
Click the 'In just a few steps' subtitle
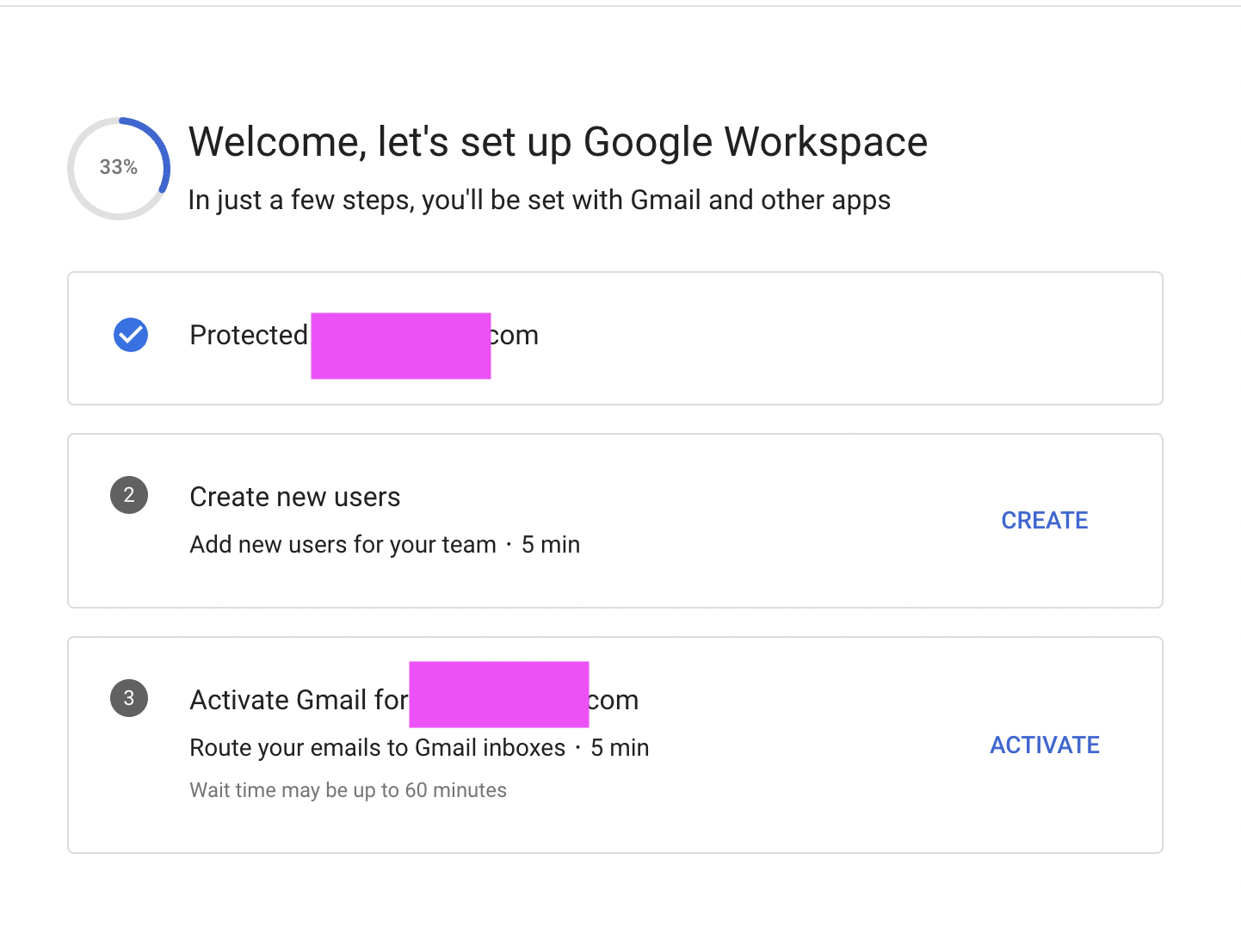[x=539, y=201]
